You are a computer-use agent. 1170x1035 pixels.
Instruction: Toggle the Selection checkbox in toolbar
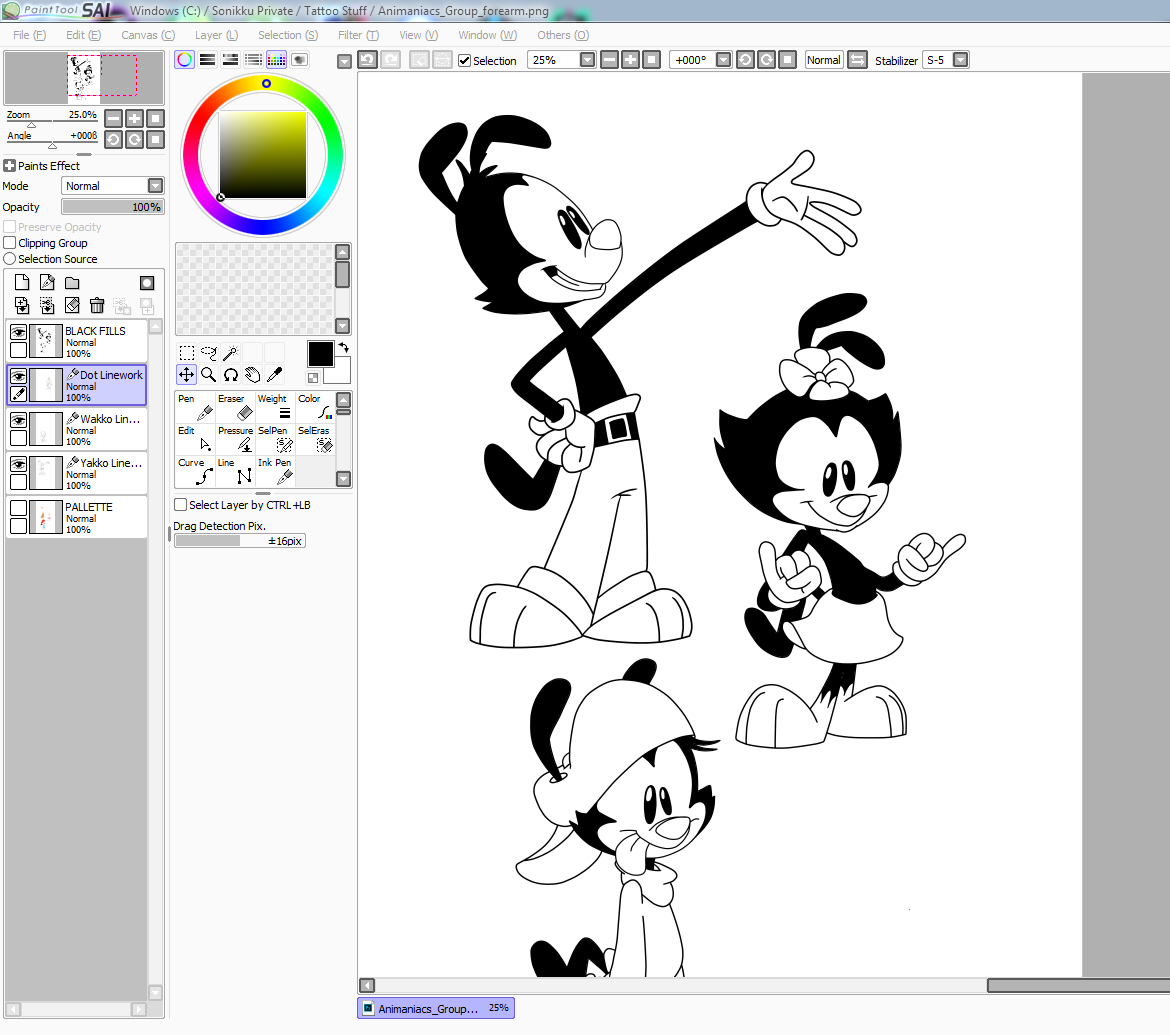tap(464, 60)
